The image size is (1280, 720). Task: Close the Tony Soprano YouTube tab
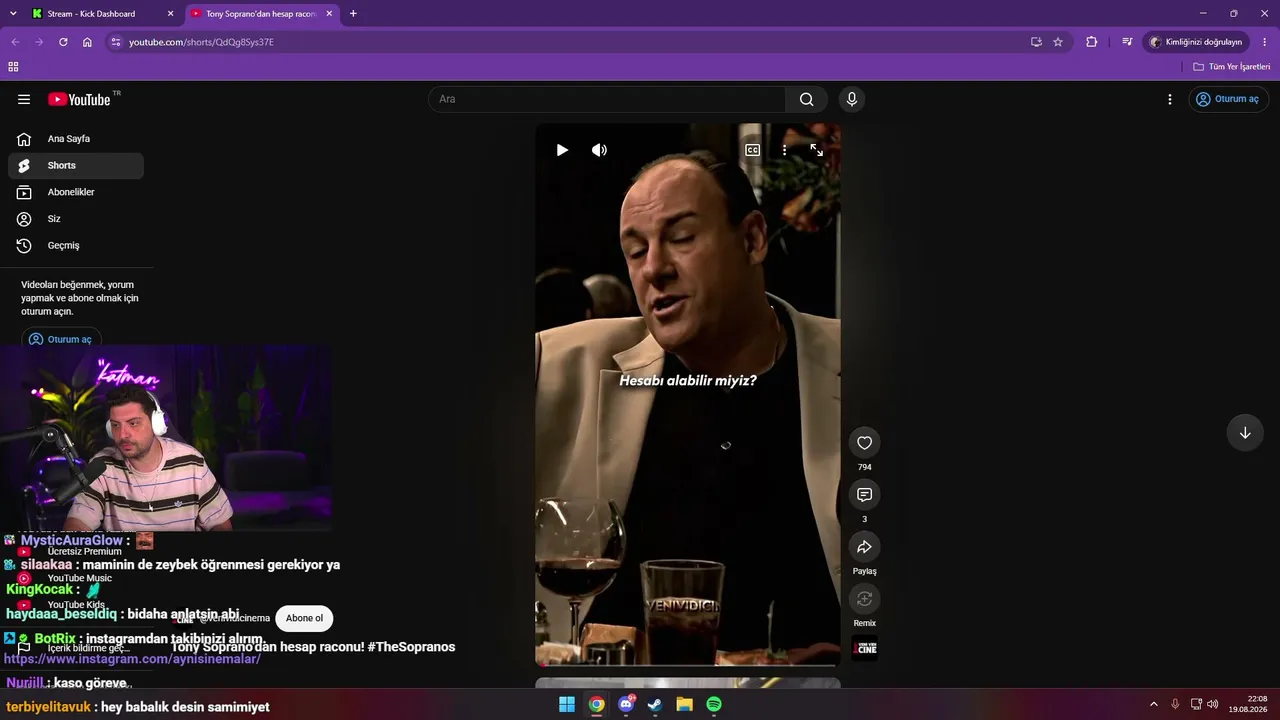coord(329,14)
